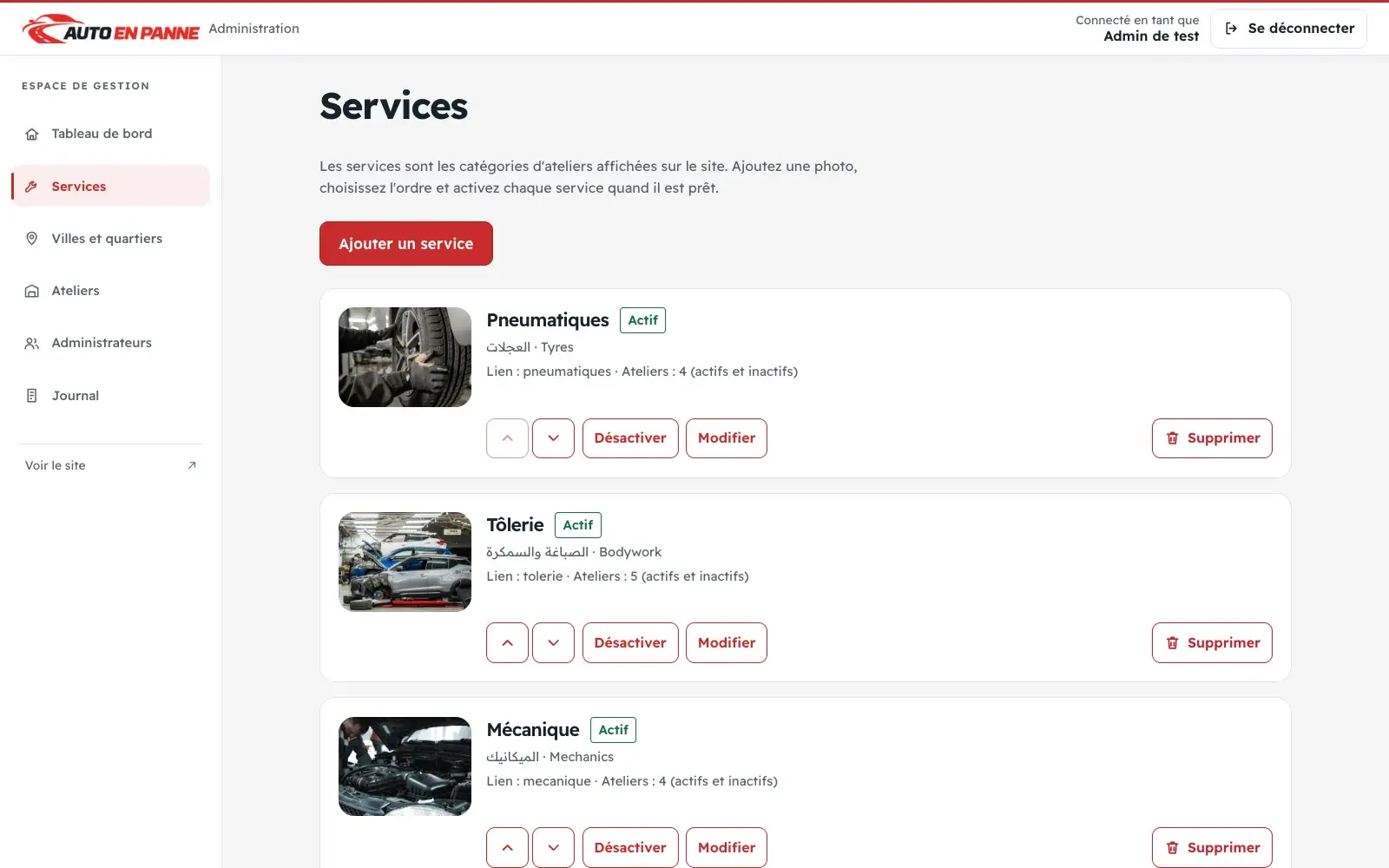Click the Actif badge next to Tôlerie
This screenshot has width=1389, height=868.
pyautogui.click(x=578, y=525)
